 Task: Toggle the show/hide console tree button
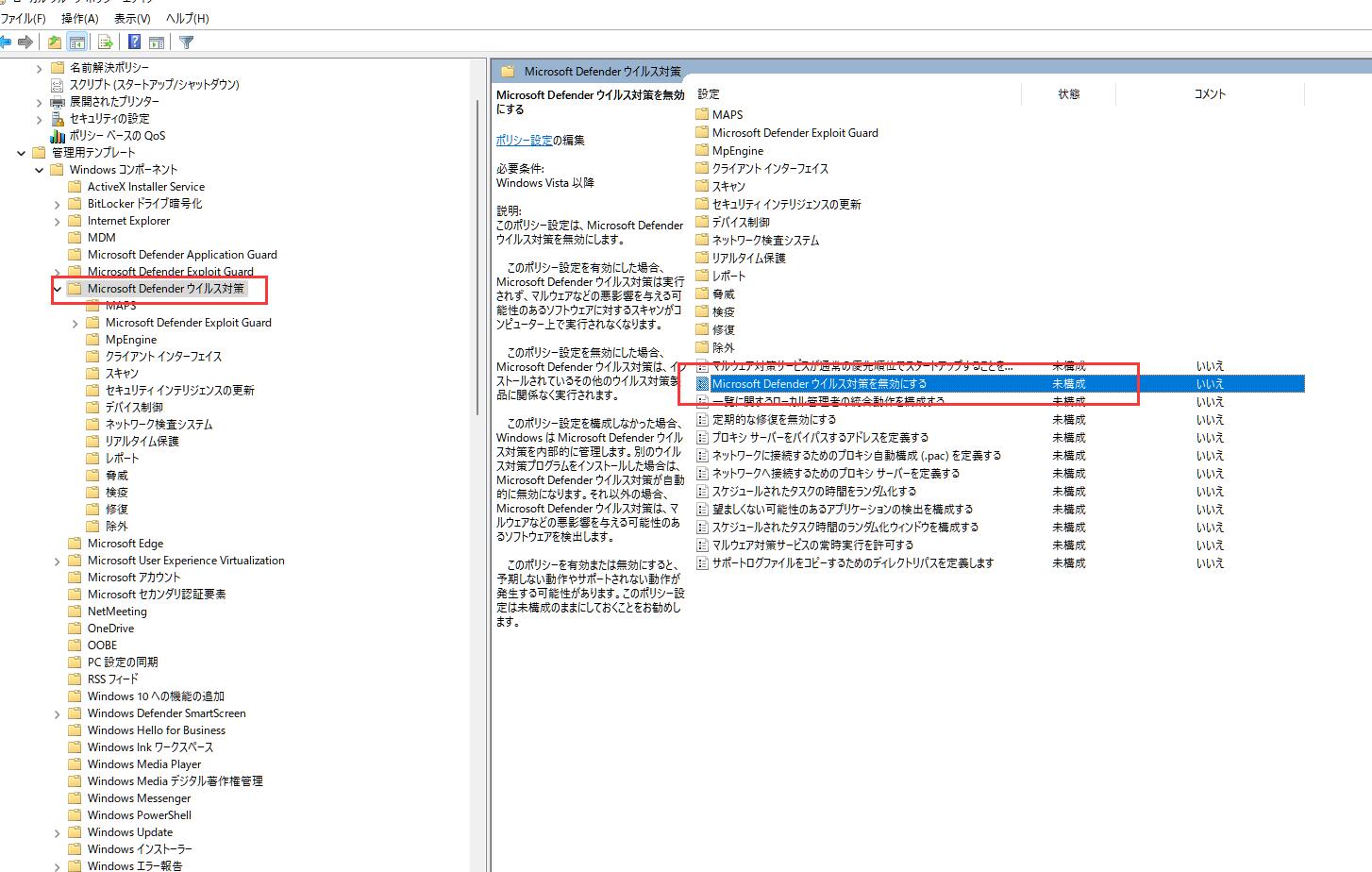click(77, 42)
